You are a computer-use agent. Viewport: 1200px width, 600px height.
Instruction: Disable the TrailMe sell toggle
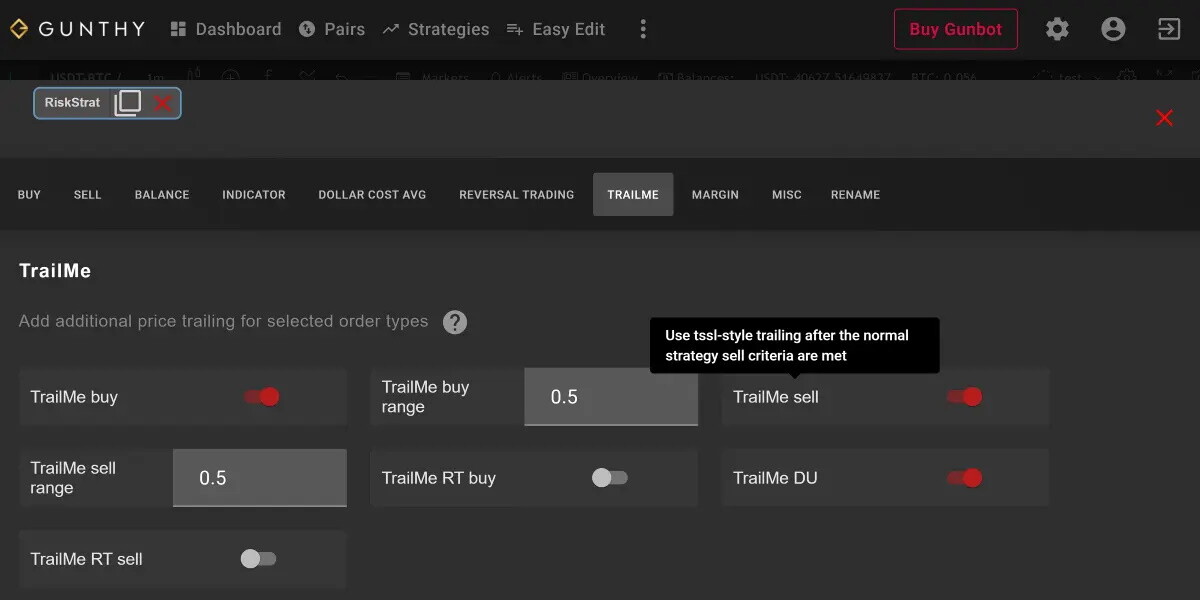964,397
